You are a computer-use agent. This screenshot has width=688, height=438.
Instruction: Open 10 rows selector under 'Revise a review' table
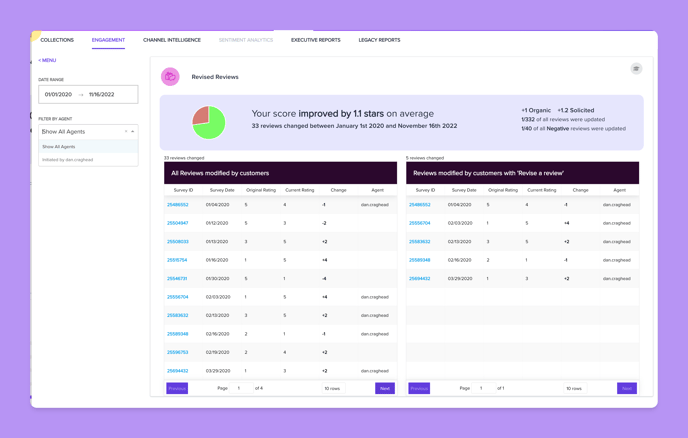(575, 388)
